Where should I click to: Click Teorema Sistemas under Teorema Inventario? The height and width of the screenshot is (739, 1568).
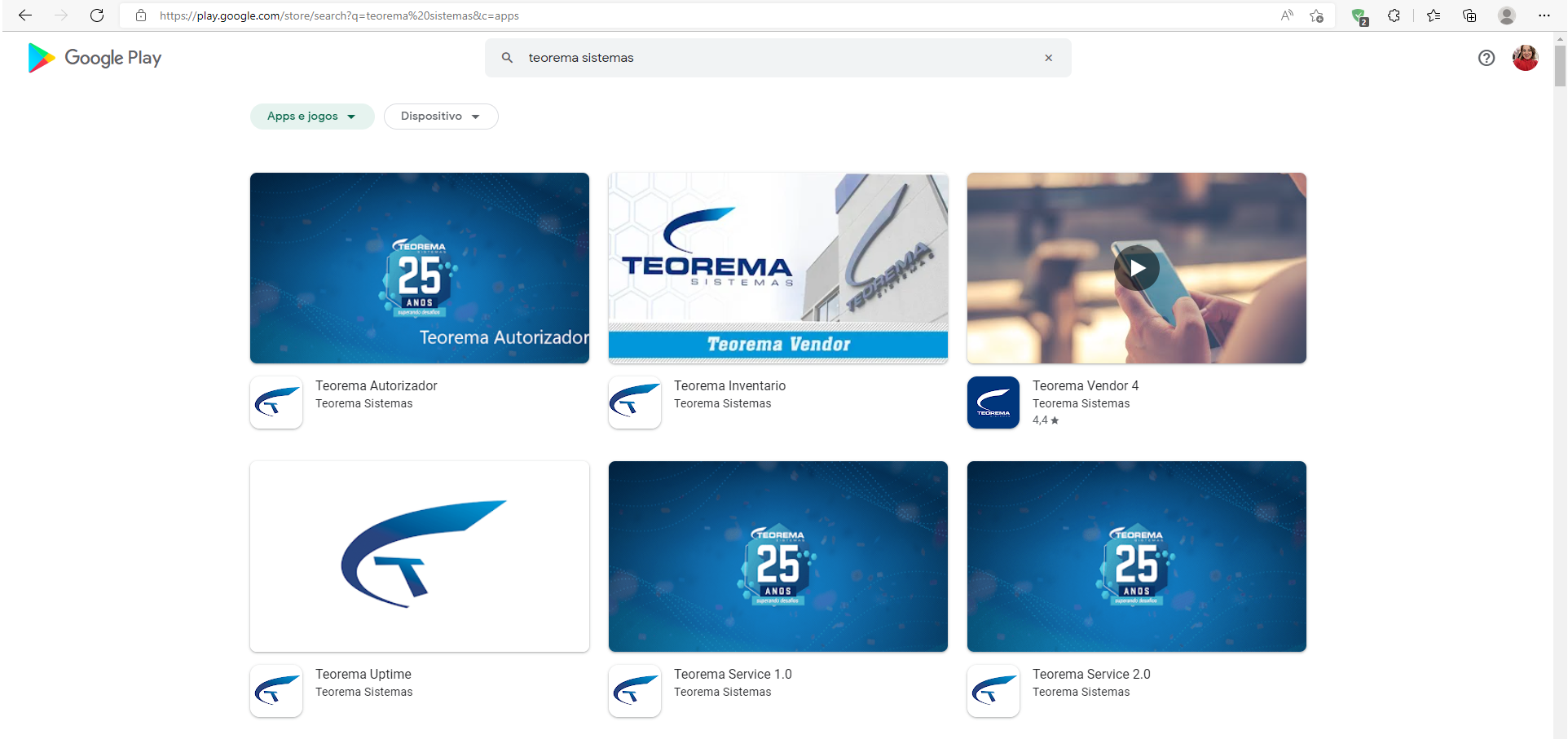[x=723, y=404]
